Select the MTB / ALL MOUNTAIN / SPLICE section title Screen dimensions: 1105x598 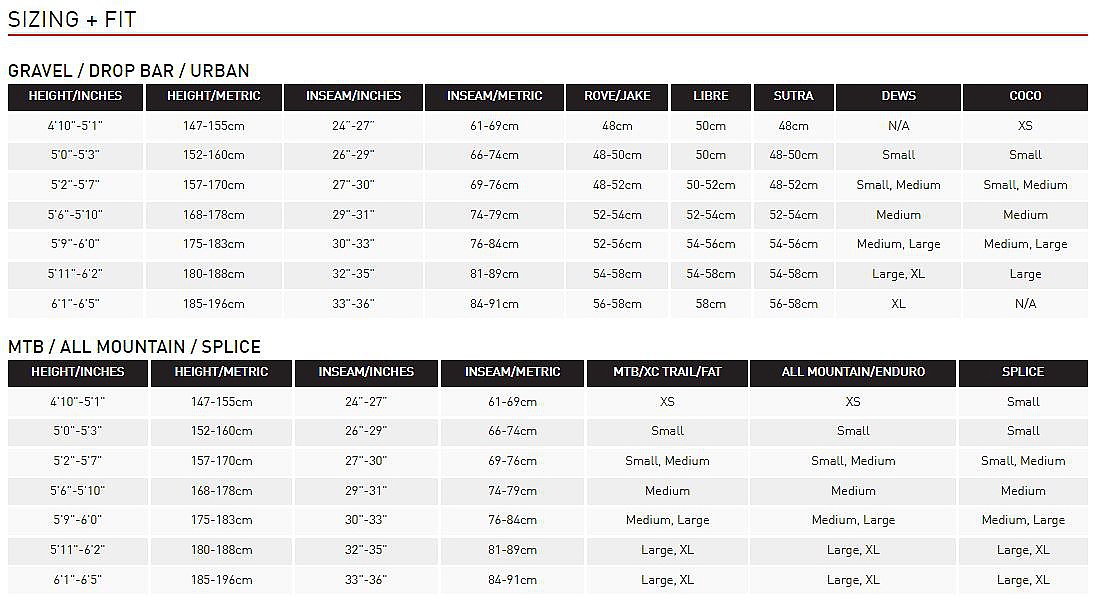(134, 347)
